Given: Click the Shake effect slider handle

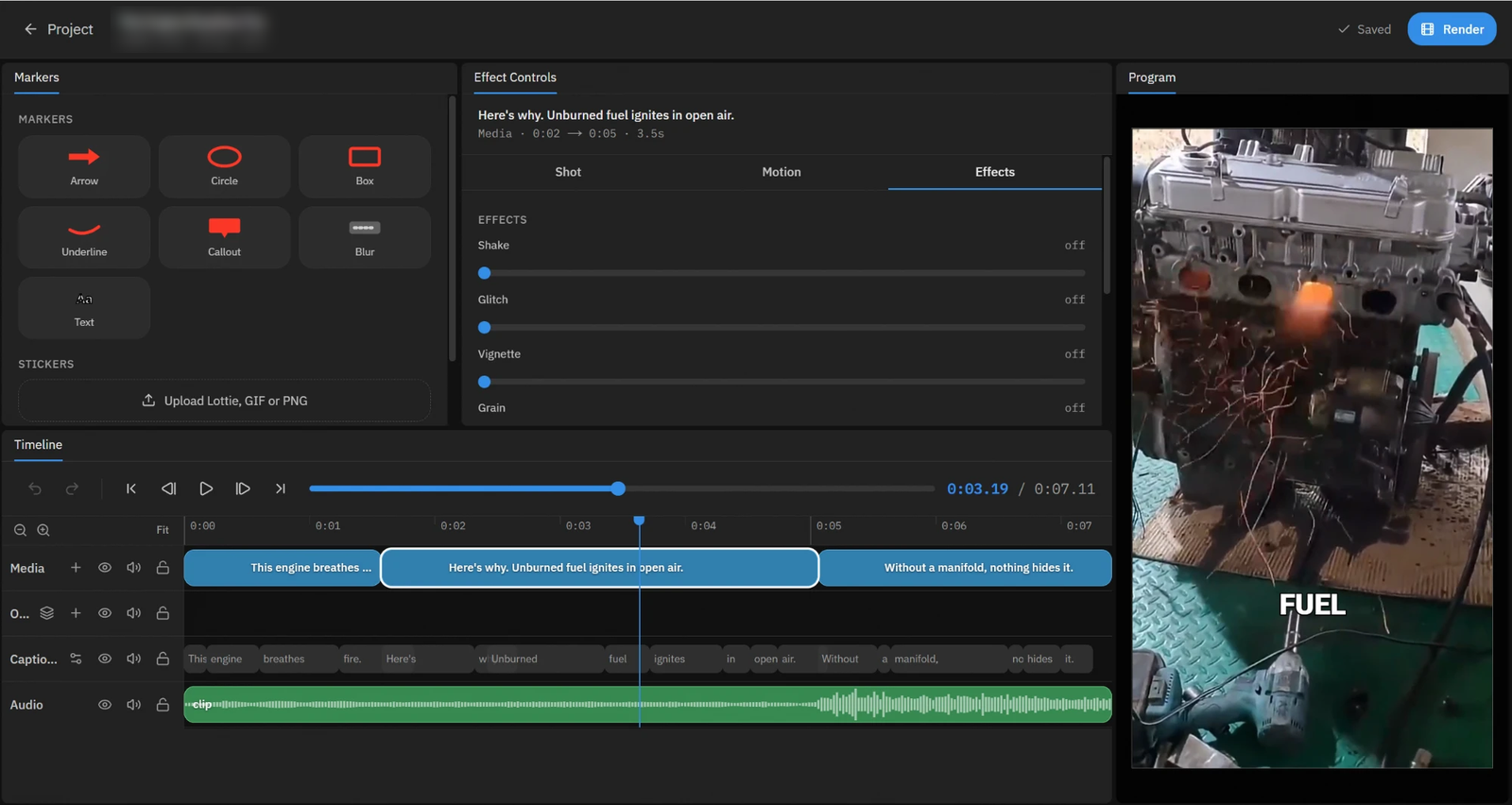Looking at the screenshot, I should [x=485, y=273].
